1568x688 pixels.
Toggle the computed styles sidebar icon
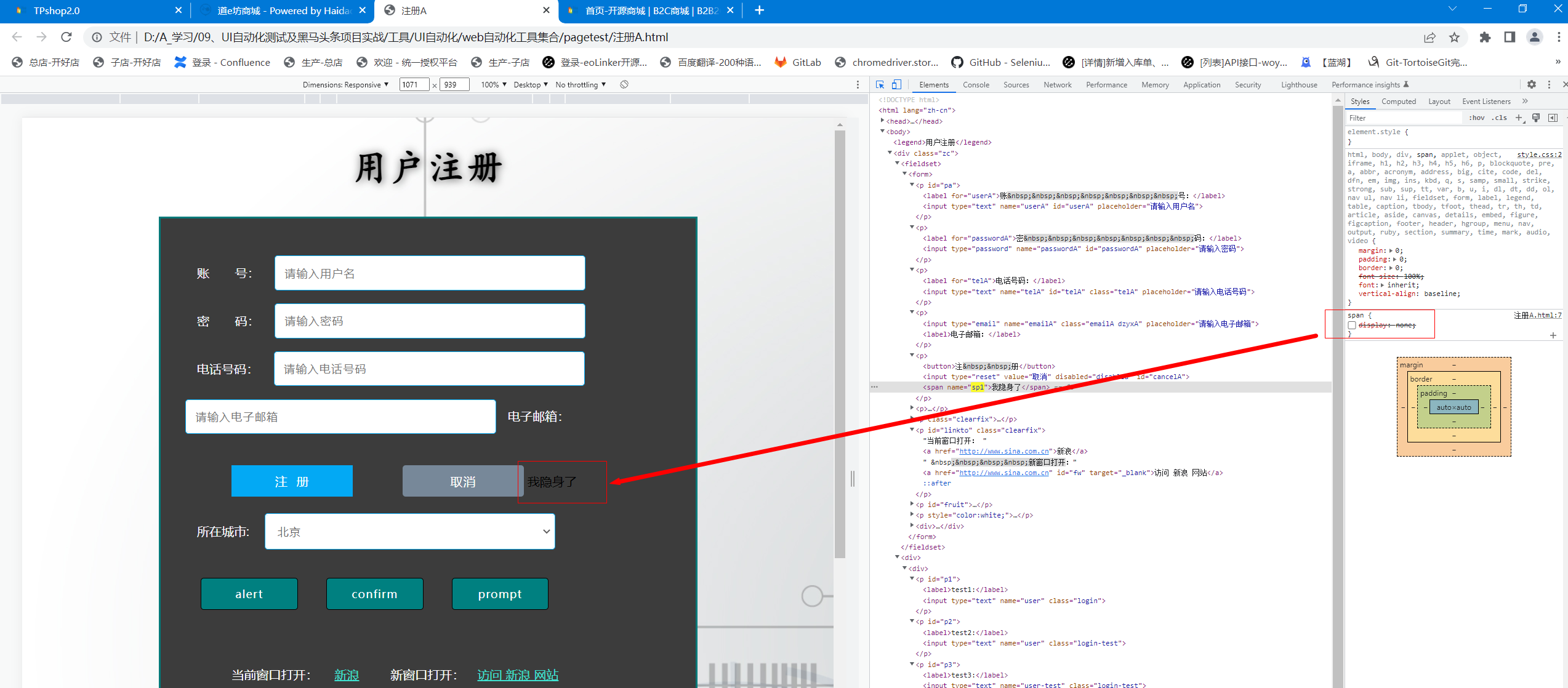click(1553, 118)
